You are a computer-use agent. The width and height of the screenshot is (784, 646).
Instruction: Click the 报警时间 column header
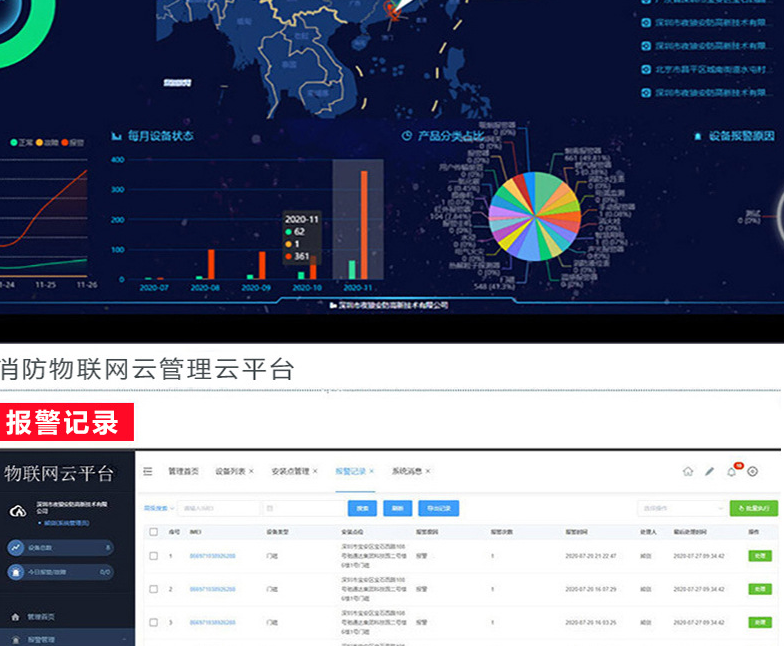pos(576,532)
